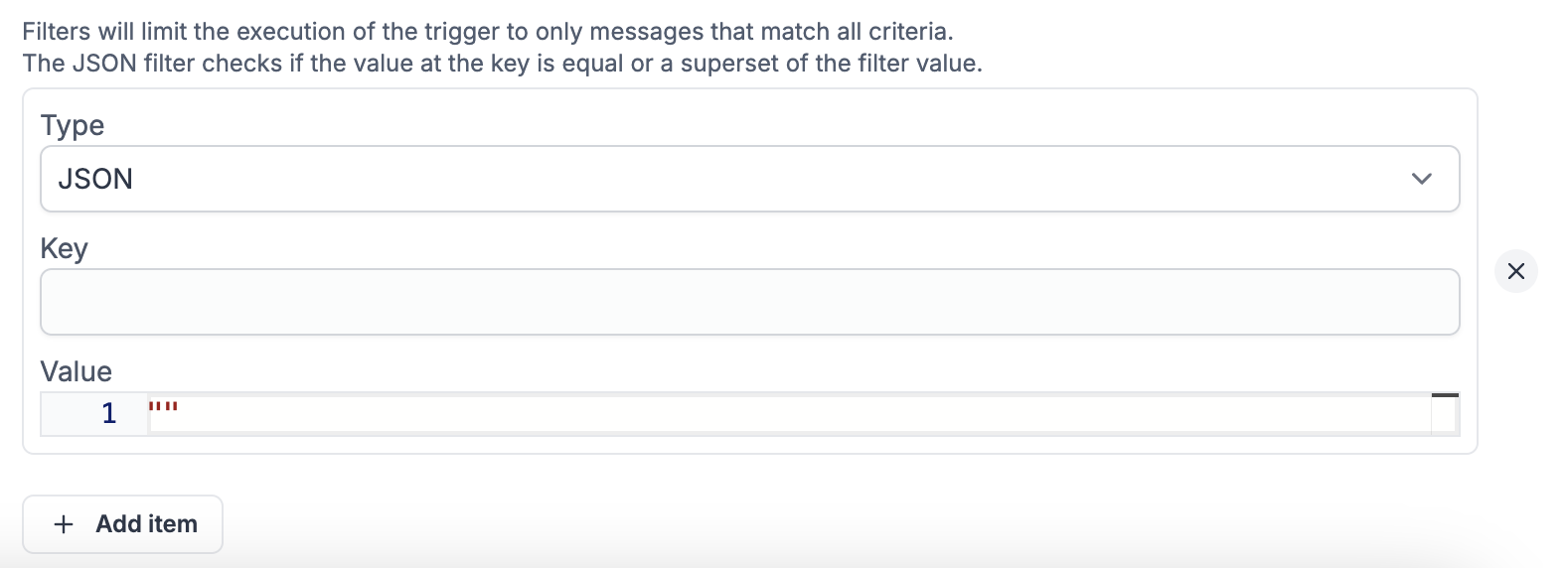
Task: Click the red quotes in Value editor
Action: click(x=163, y=407)
